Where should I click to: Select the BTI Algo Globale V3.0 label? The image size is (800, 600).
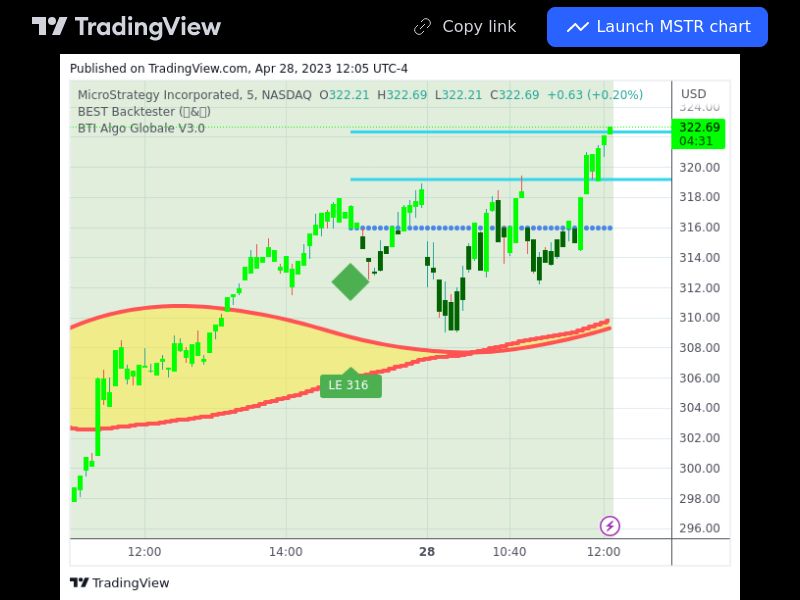(141, 128)
